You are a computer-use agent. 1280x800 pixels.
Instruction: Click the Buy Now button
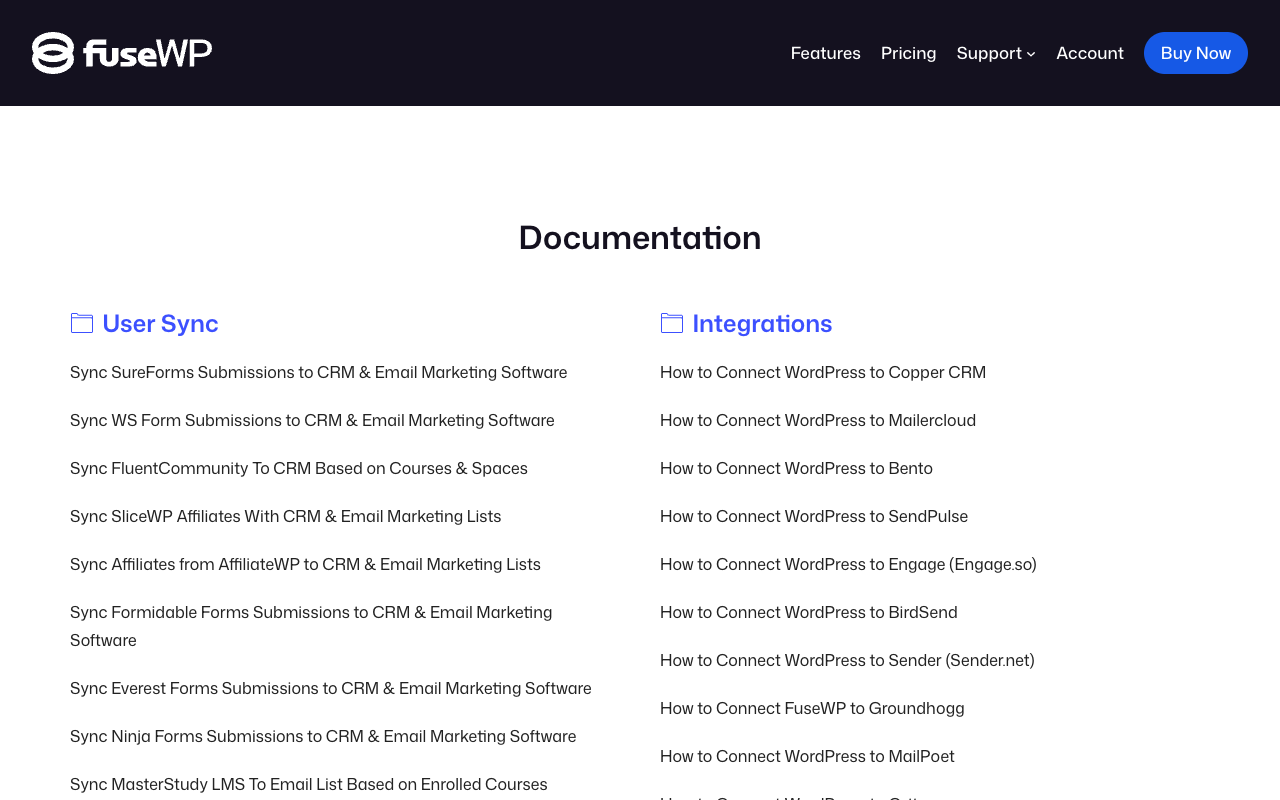(x=1196, y=53)
